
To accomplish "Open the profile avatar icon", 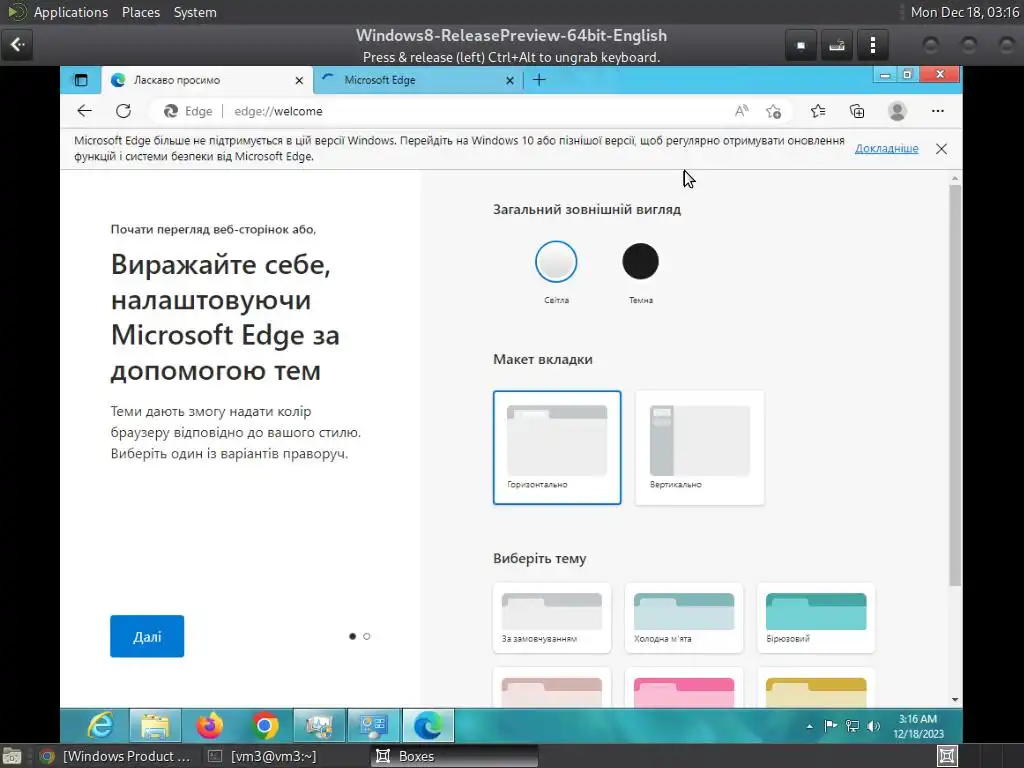I will click(x=897, y=111).
